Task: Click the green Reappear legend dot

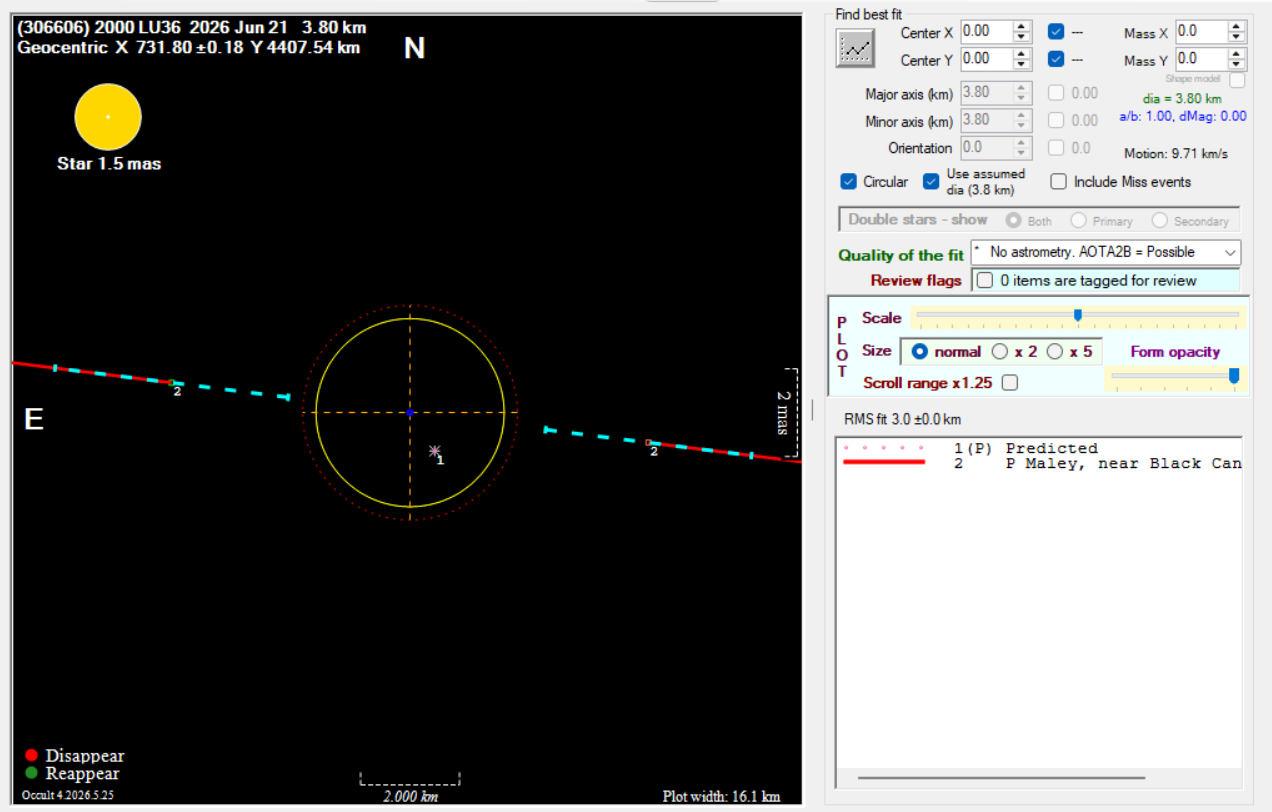Action: 31,773
